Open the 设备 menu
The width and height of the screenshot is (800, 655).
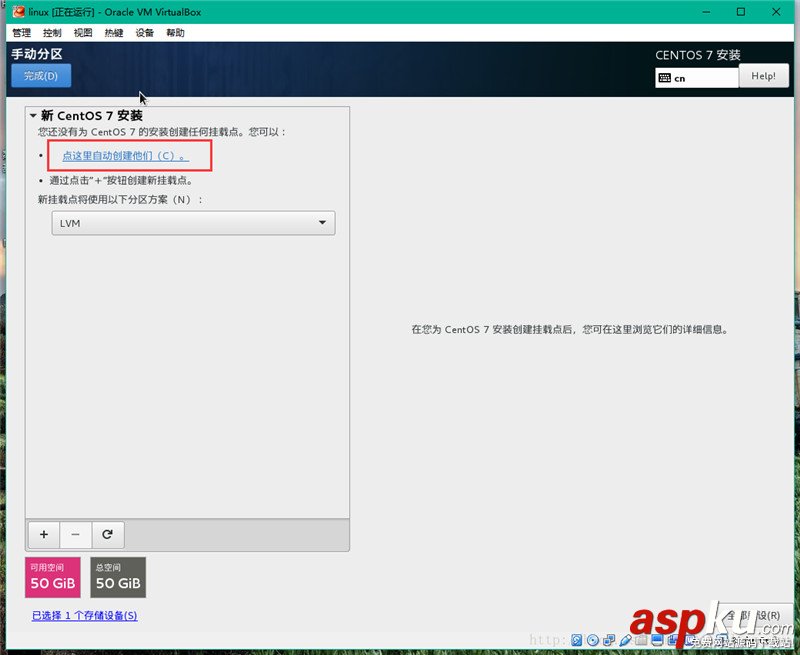coord(144,33)
